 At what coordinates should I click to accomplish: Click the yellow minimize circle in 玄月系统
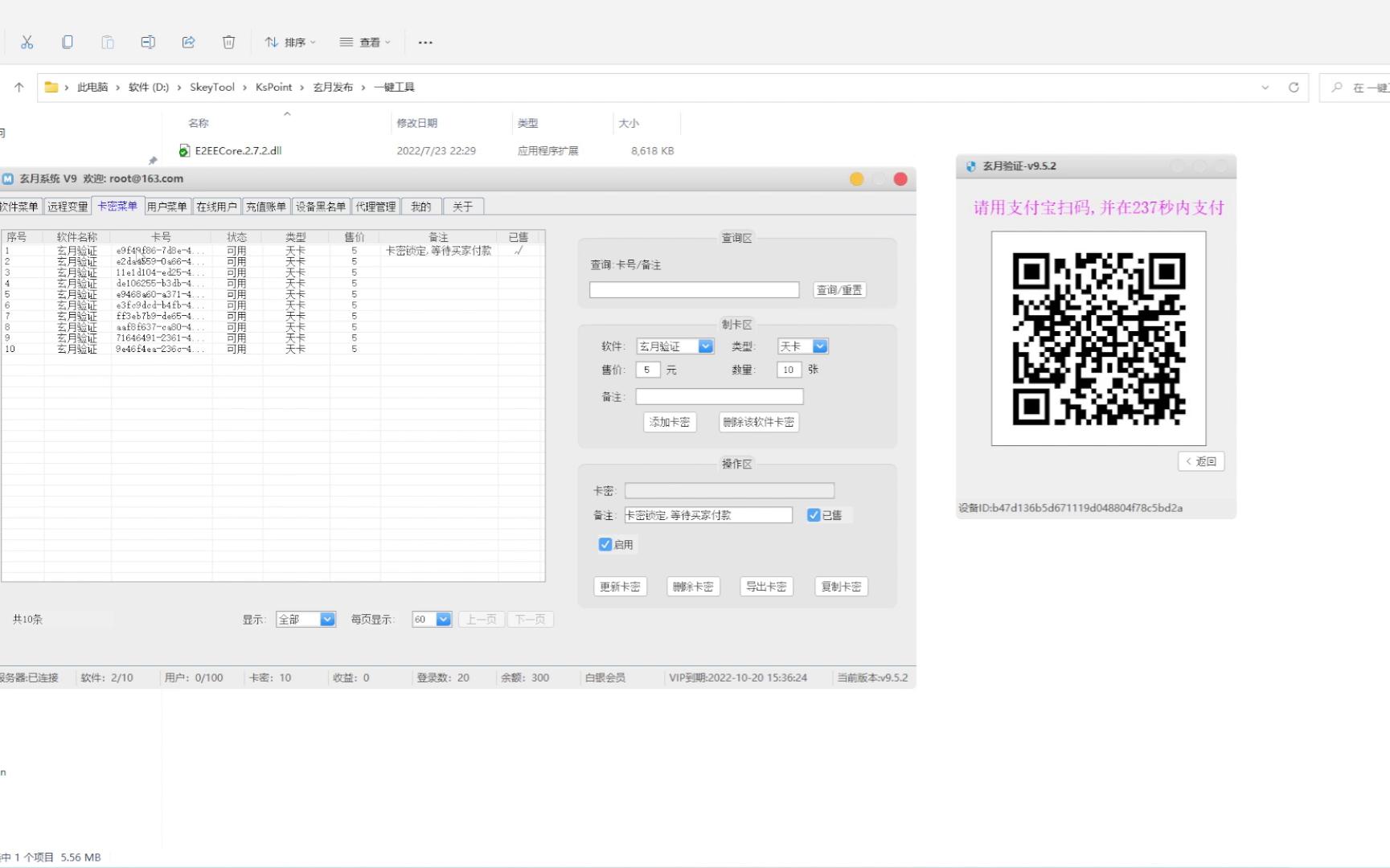[x=857, y=179]
